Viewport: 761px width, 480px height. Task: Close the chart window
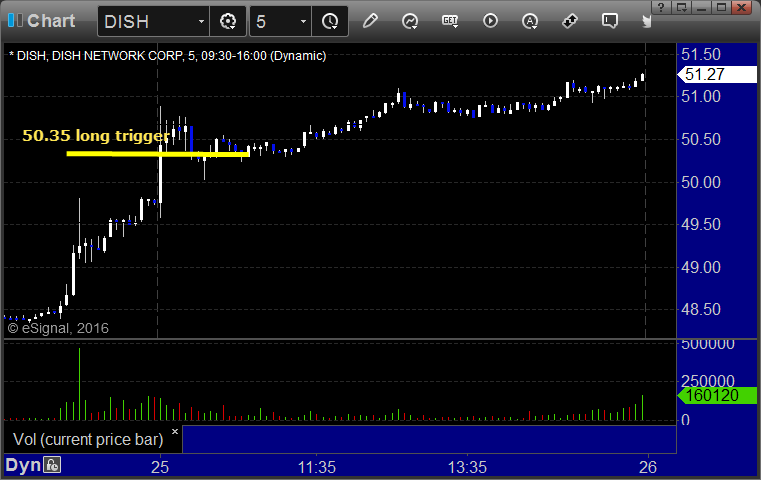pyautogui.click(x=742, y=7)
